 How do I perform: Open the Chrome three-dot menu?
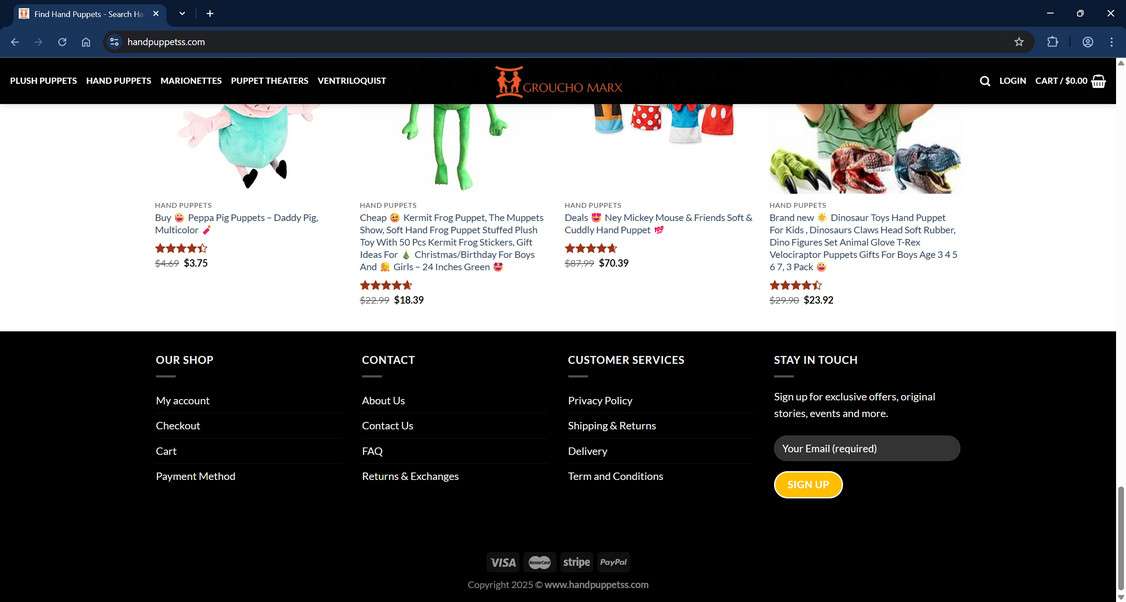coord(1112,42)
